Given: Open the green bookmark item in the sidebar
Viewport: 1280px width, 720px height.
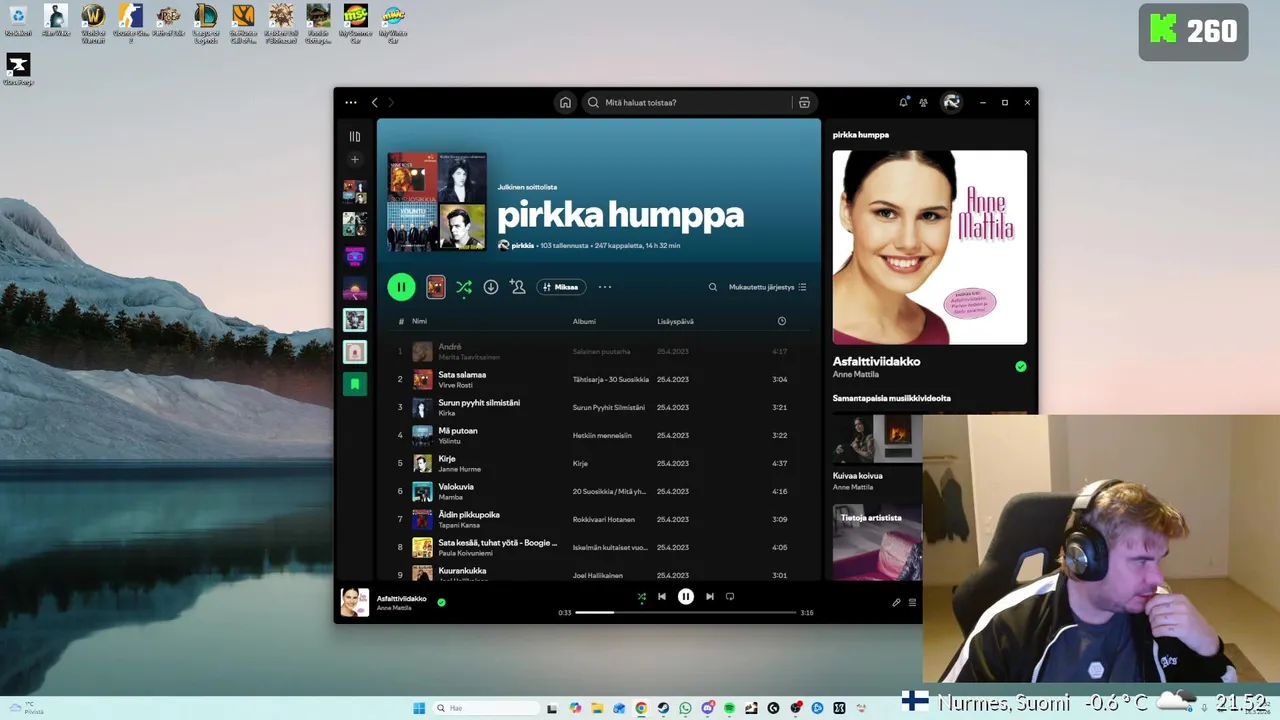Looking at the screenshot, I should 354,384.
